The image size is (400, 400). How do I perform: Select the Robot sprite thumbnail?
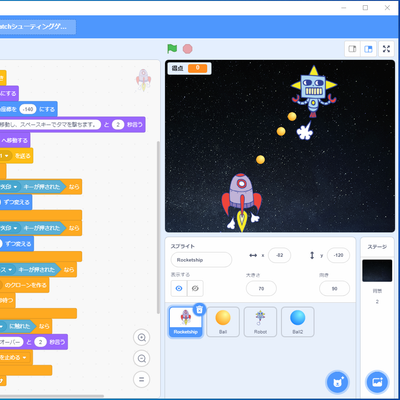point(260,322)
